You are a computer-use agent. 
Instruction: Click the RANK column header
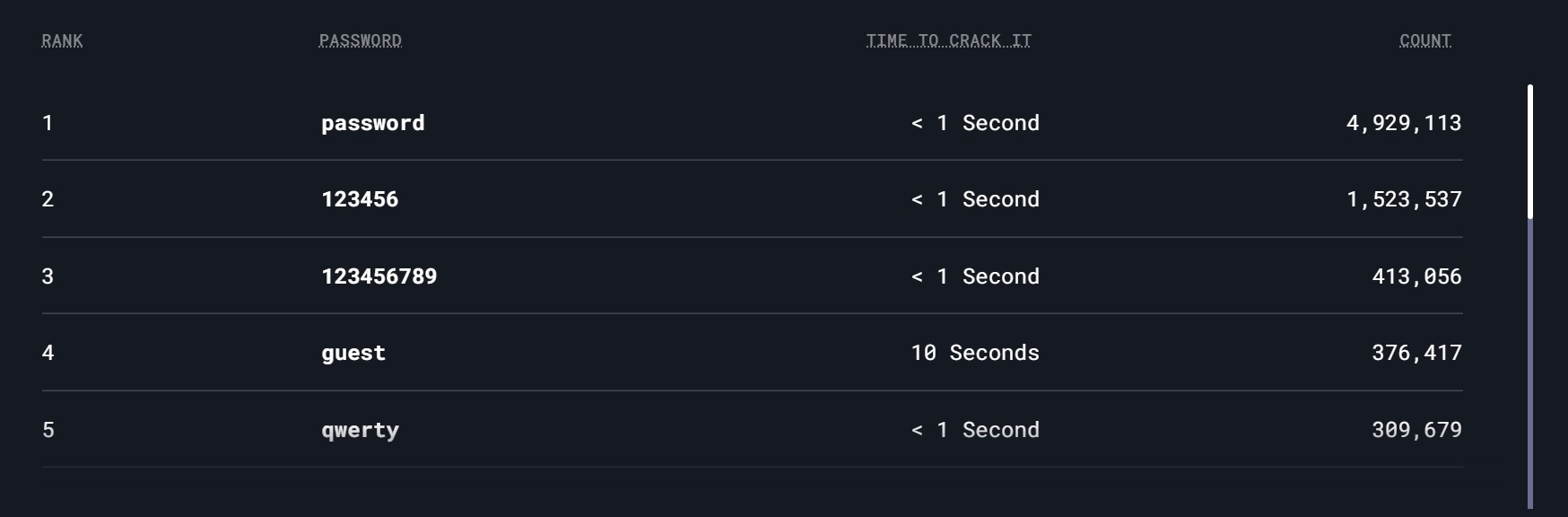(x=62, y=41)
